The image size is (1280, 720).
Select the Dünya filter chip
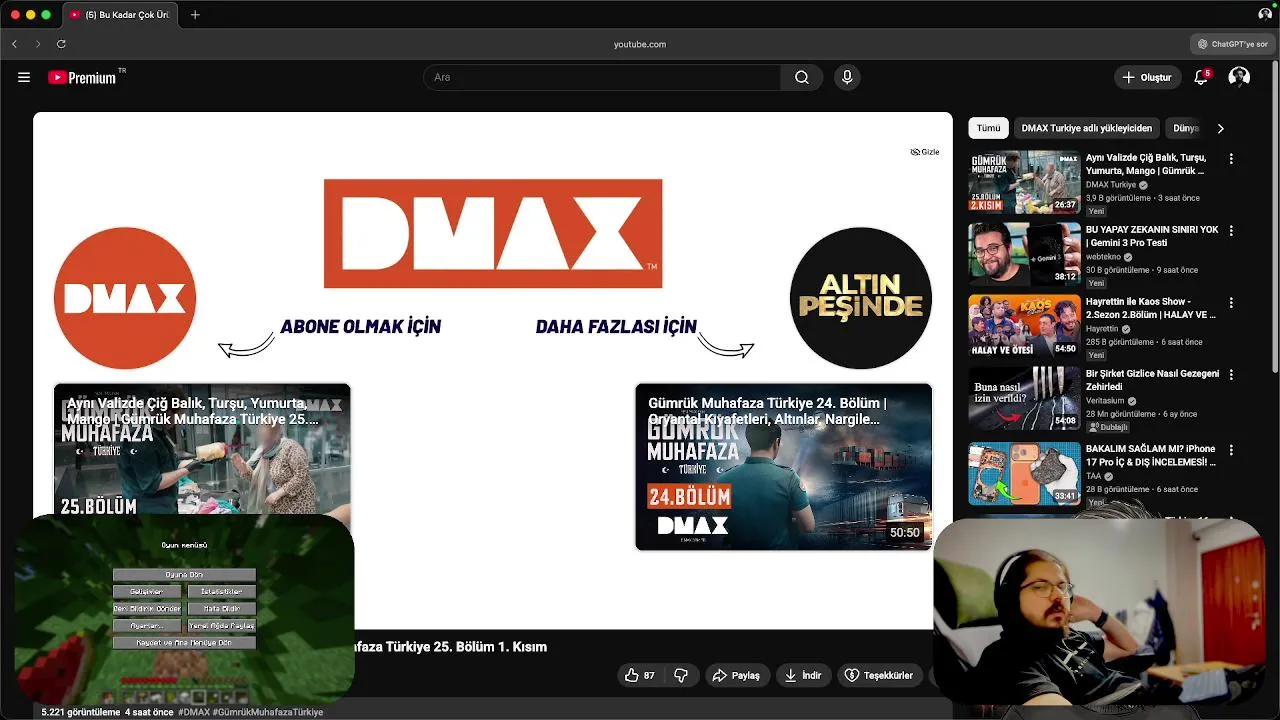1185,128
